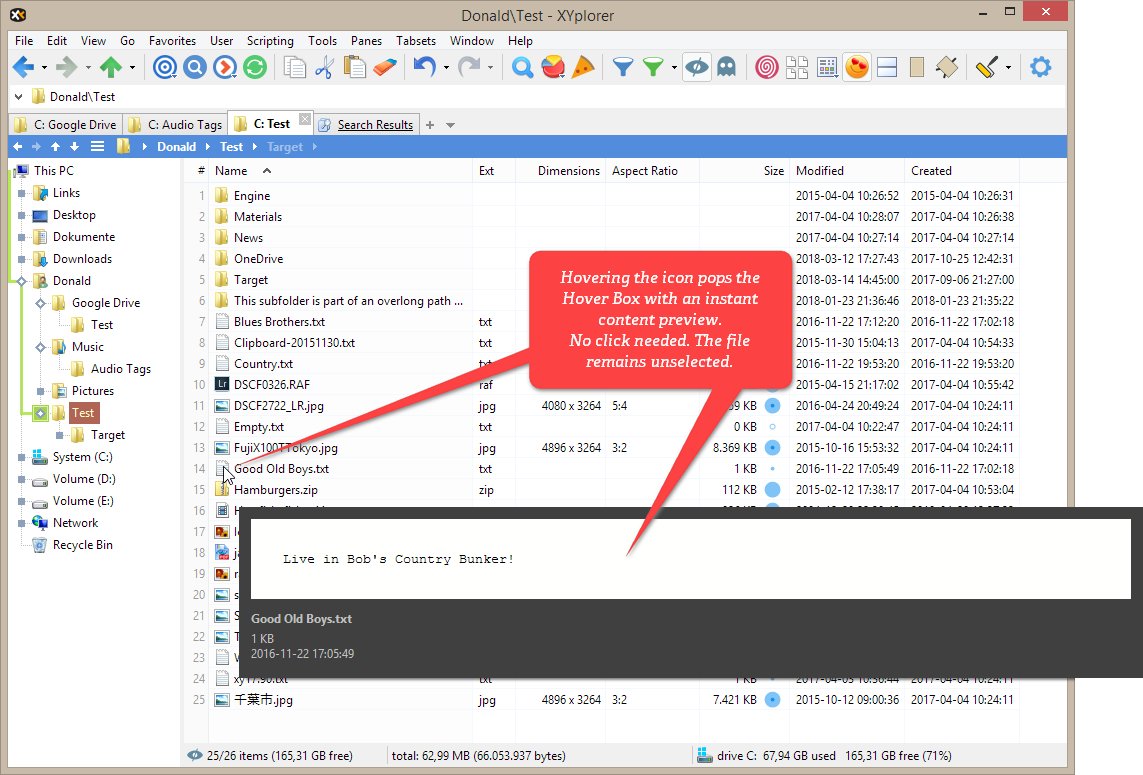Click the pizza slice icon
This screenshot has width=1143, height=775.
[582, 67]
